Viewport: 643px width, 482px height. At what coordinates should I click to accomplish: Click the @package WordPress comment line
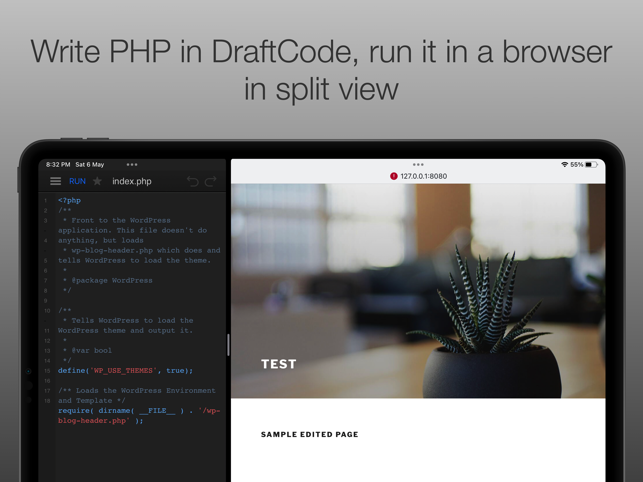point(107,281)
